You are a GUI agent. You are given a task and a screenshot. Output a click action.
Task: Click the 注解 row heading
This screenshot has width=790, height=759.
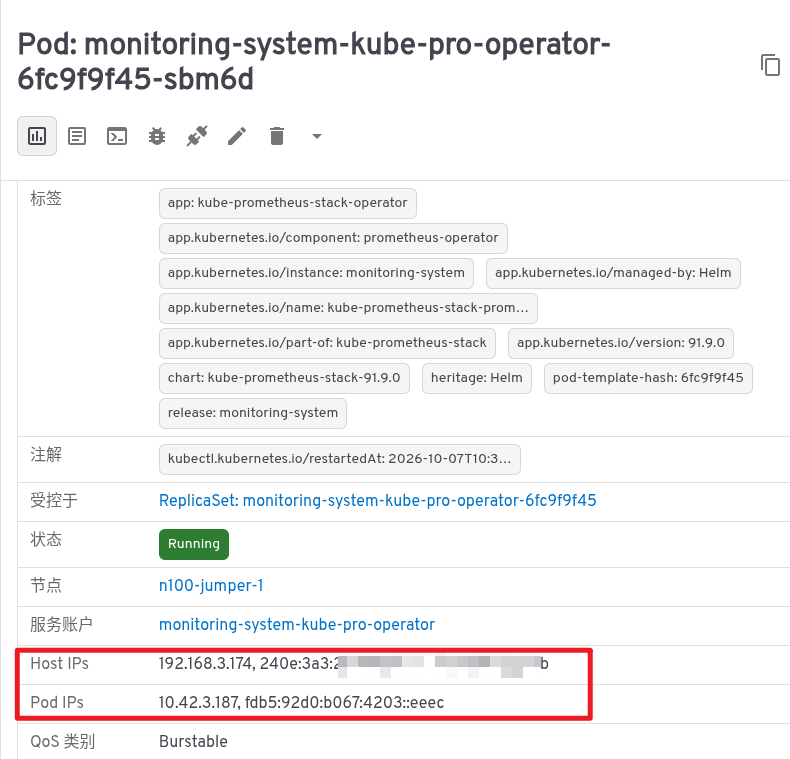[46, 454]
